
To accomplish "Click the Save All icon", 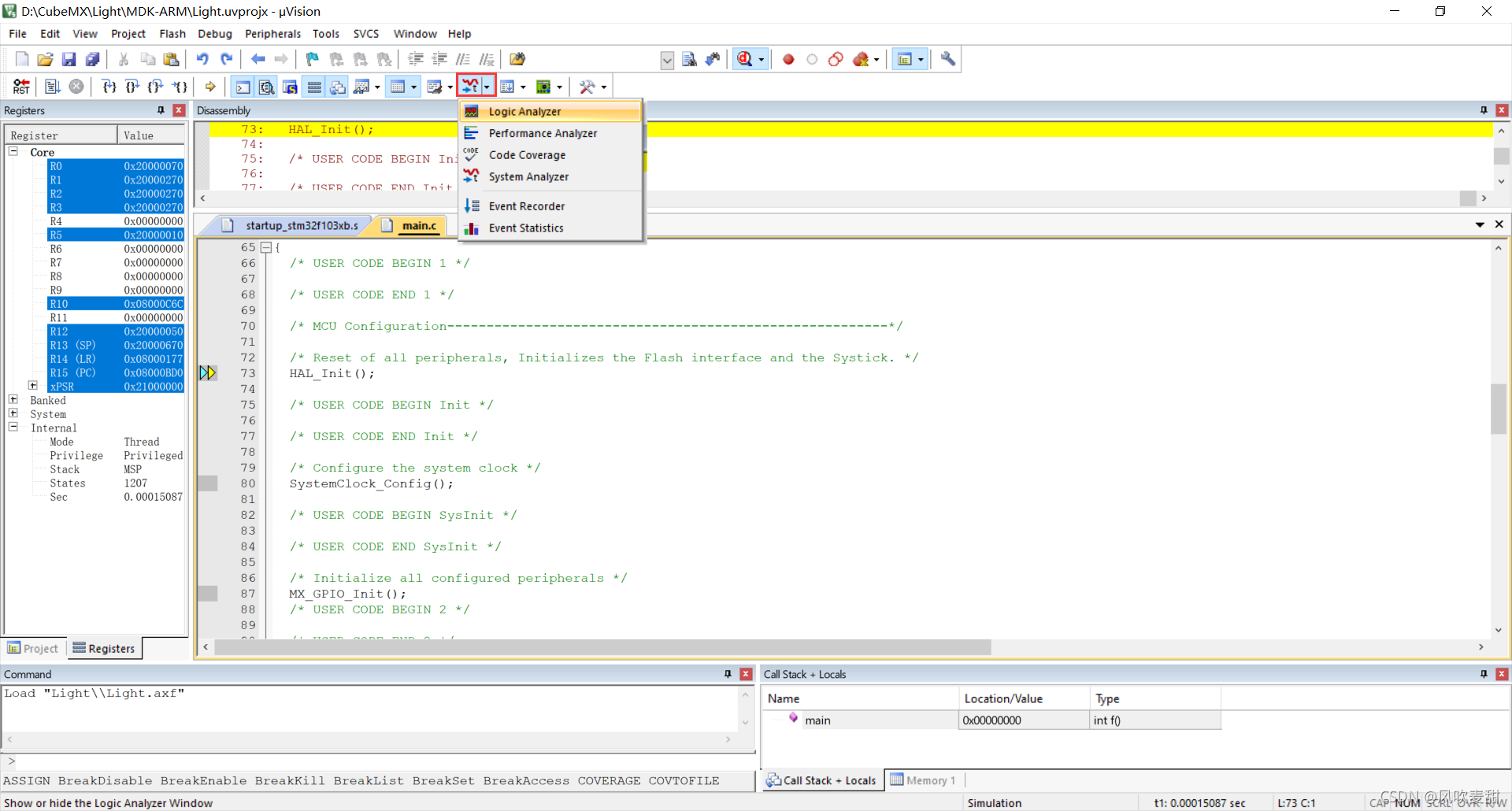I will pos(93,59).
